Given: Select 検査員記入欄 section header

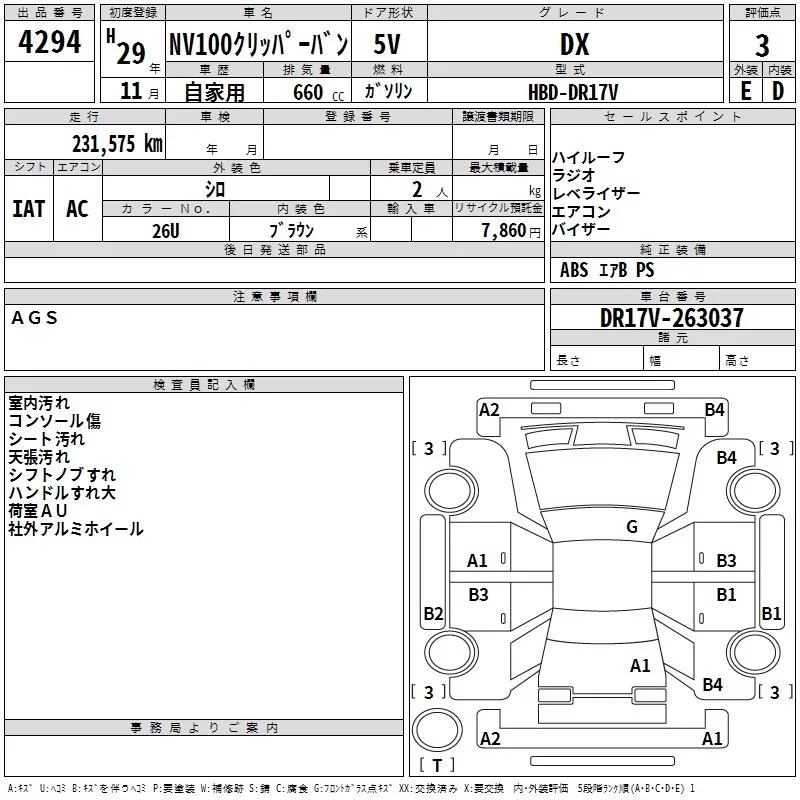Looking at the screenshot, I should (x=204, y=385).
